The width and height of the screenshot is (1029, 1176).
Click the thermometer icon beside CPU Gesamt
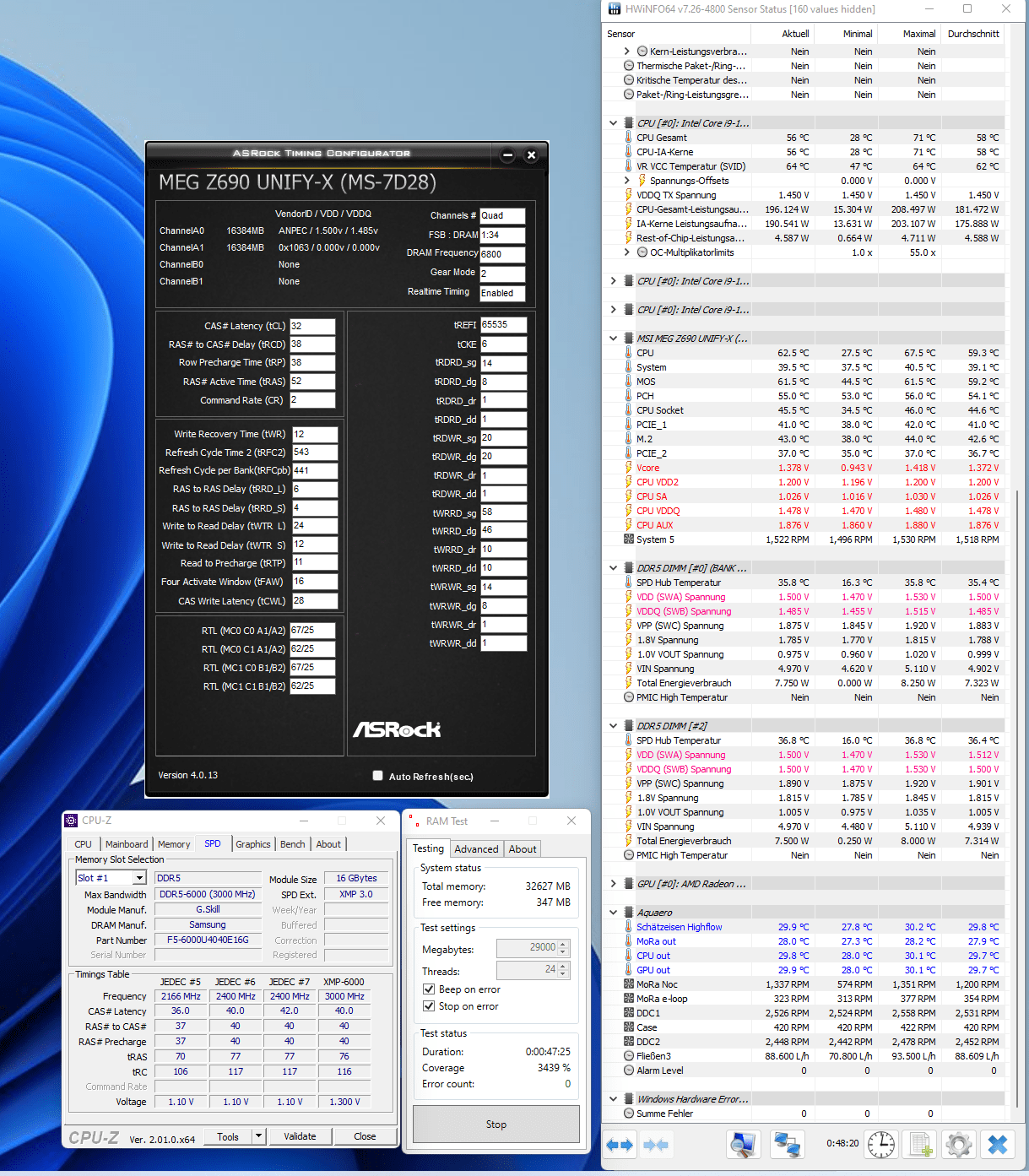click(628, 138)
